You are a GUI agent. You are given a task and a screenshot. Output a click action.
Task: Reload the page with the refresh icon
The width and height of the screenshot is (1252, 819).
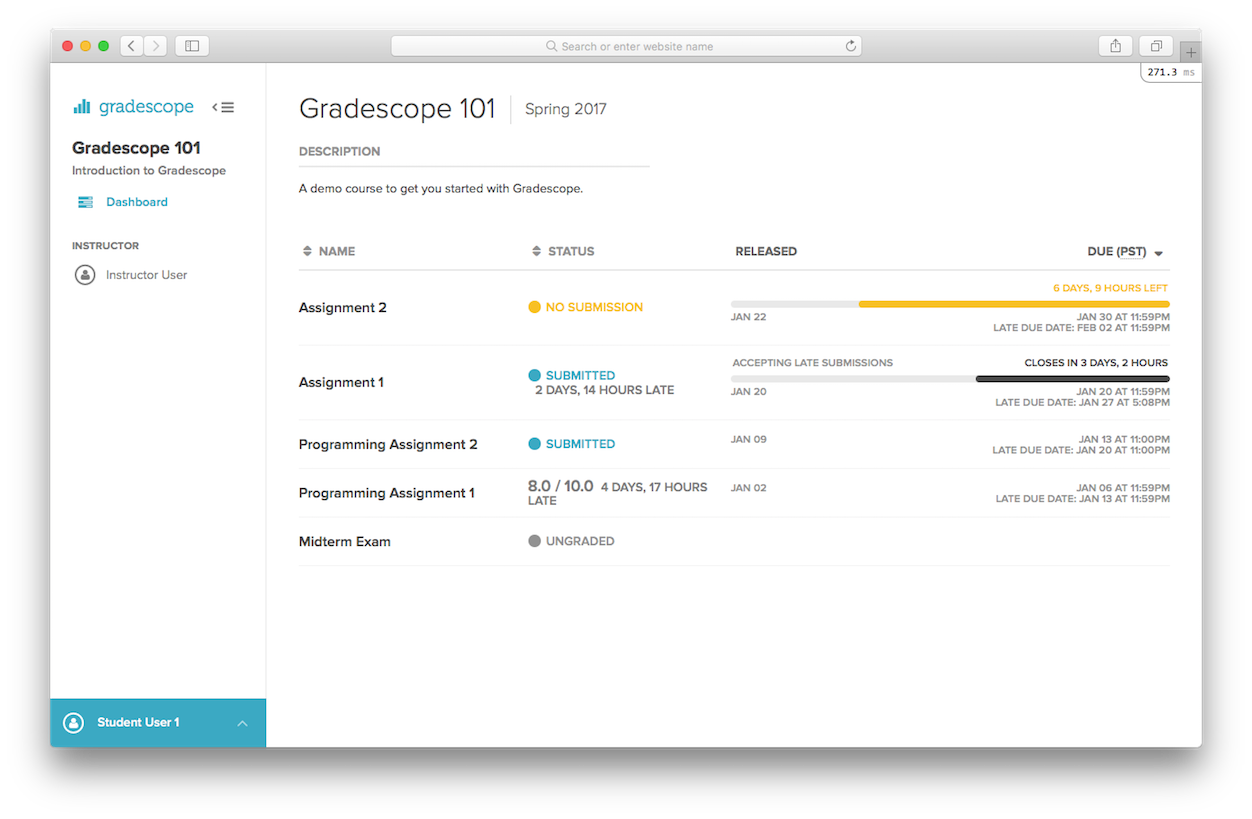(x=851, y=46)
